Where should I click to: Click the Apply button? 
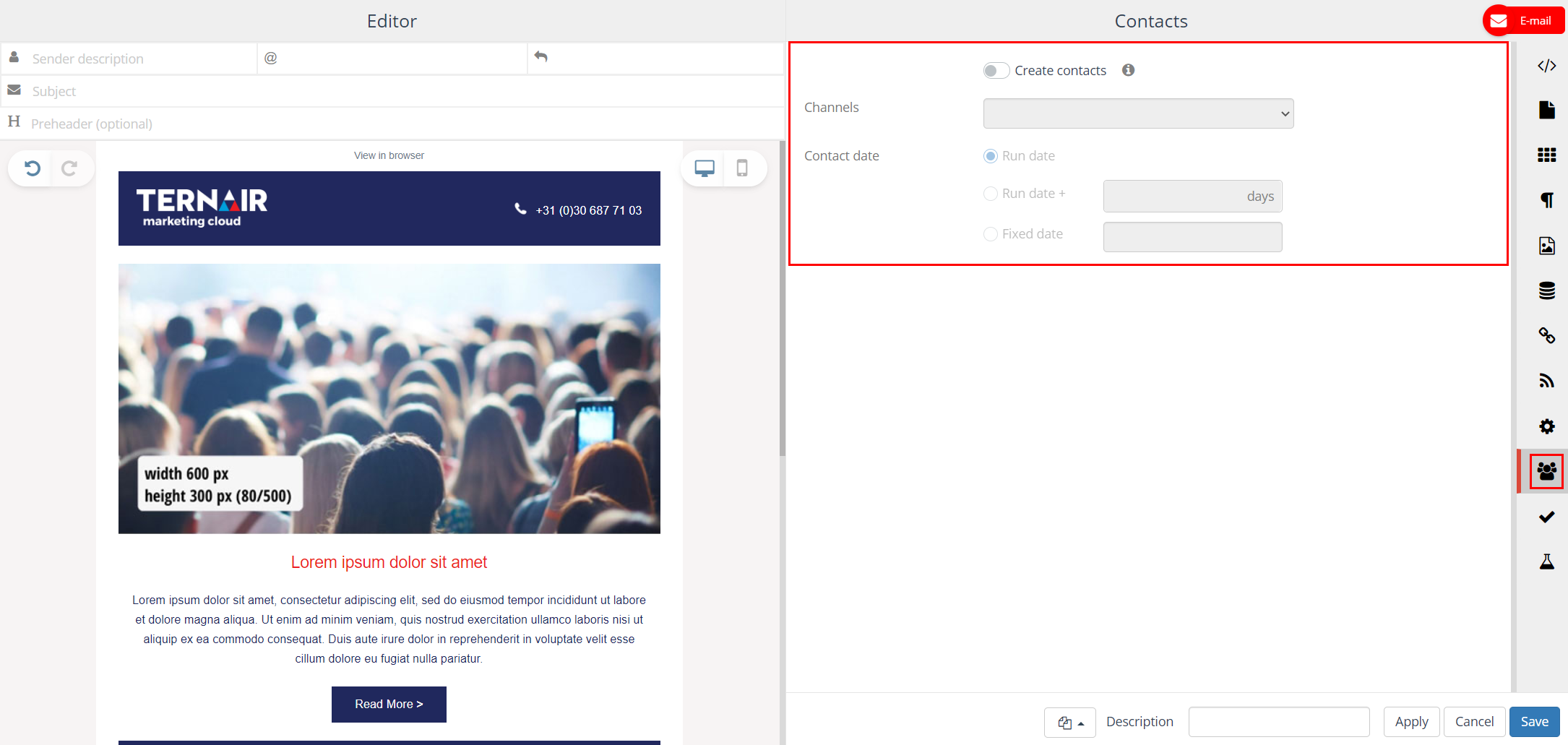coord(1411,722)
